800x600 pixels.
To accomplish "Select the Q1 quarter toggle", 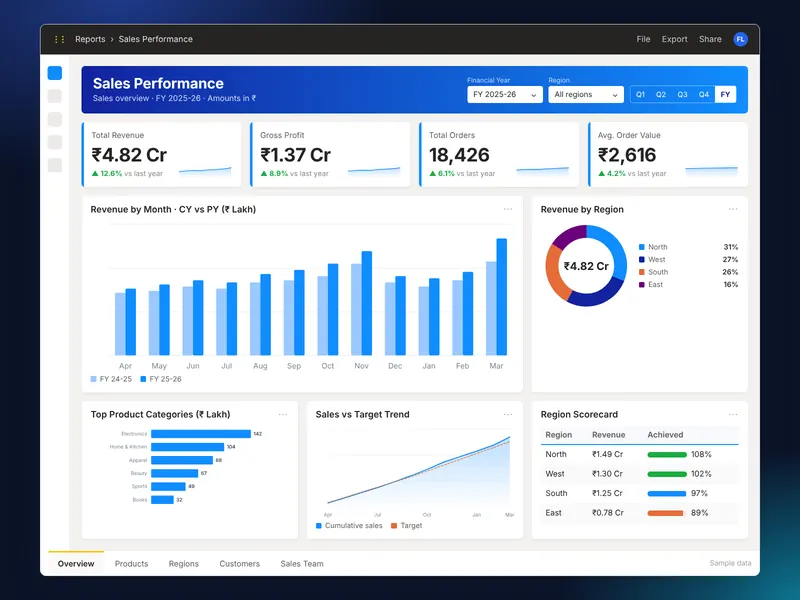I will tap(640, 94).
